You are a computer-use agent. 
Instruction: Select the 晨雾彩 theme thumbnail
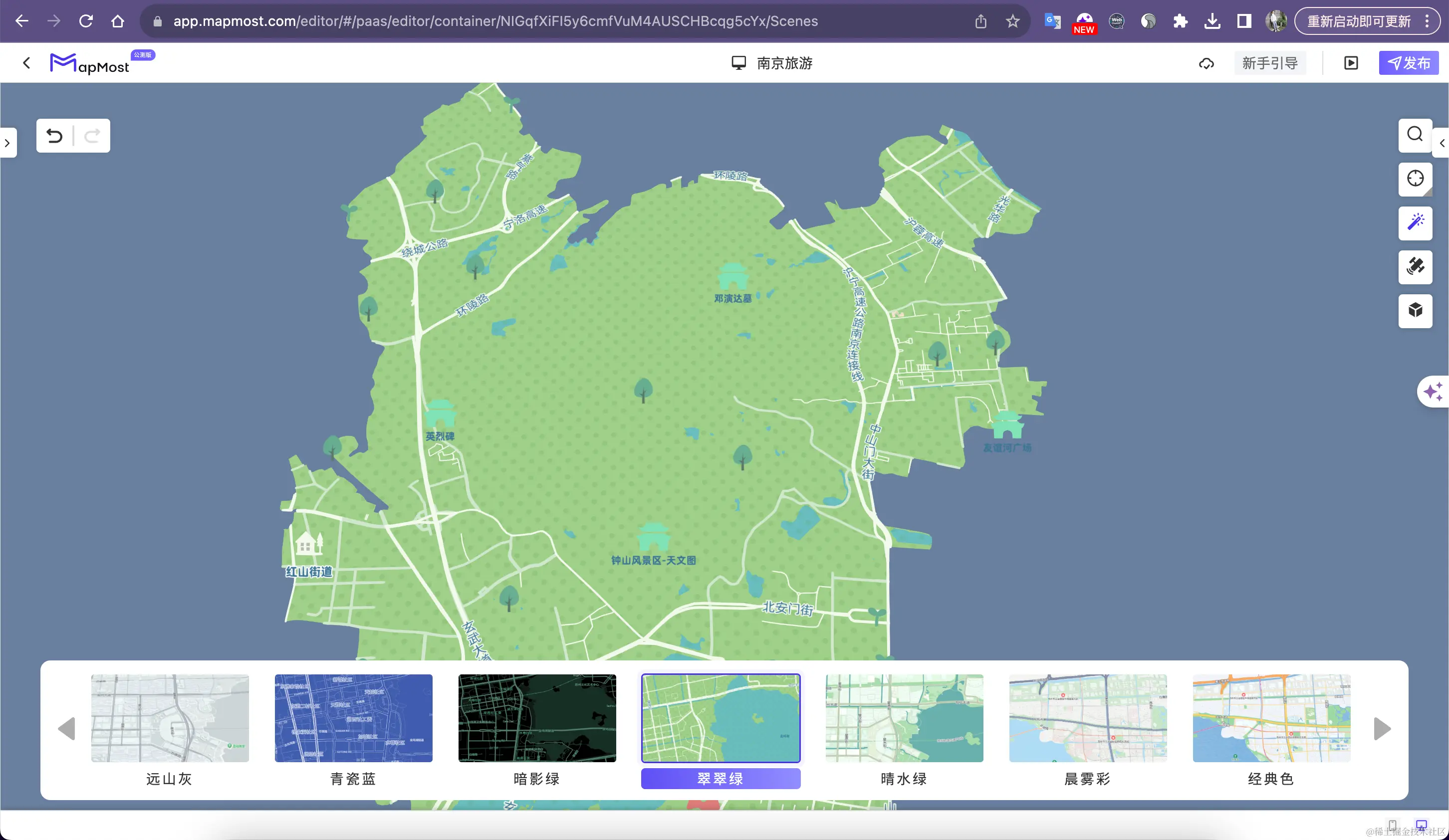coord(1088,718)
